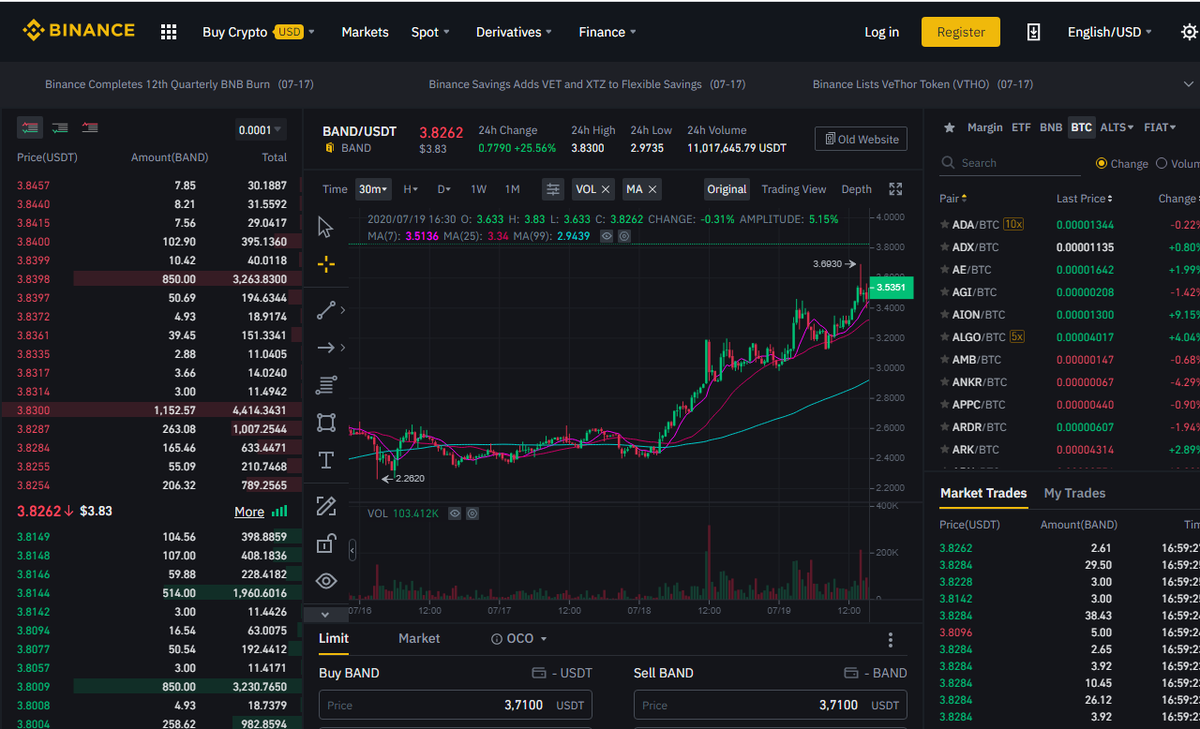Open the Markets menu item
The height and width of the screenshot is (729, 1200).
point(365,32)
